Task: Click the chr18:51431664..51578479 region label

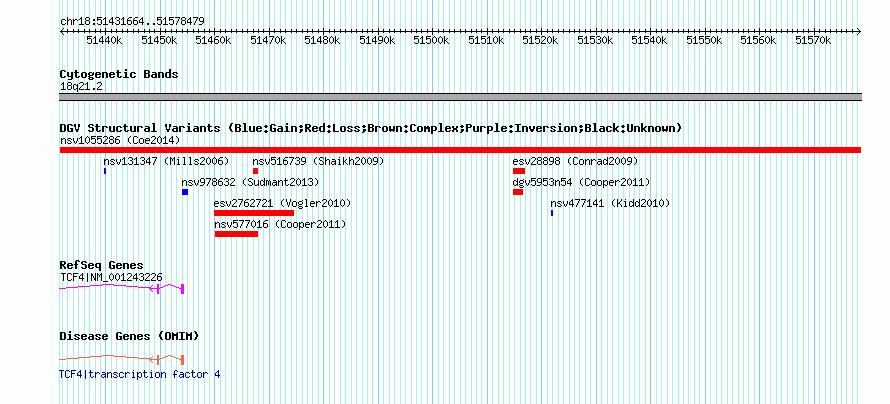Action: pyautogui.click(x=132, y=22)
